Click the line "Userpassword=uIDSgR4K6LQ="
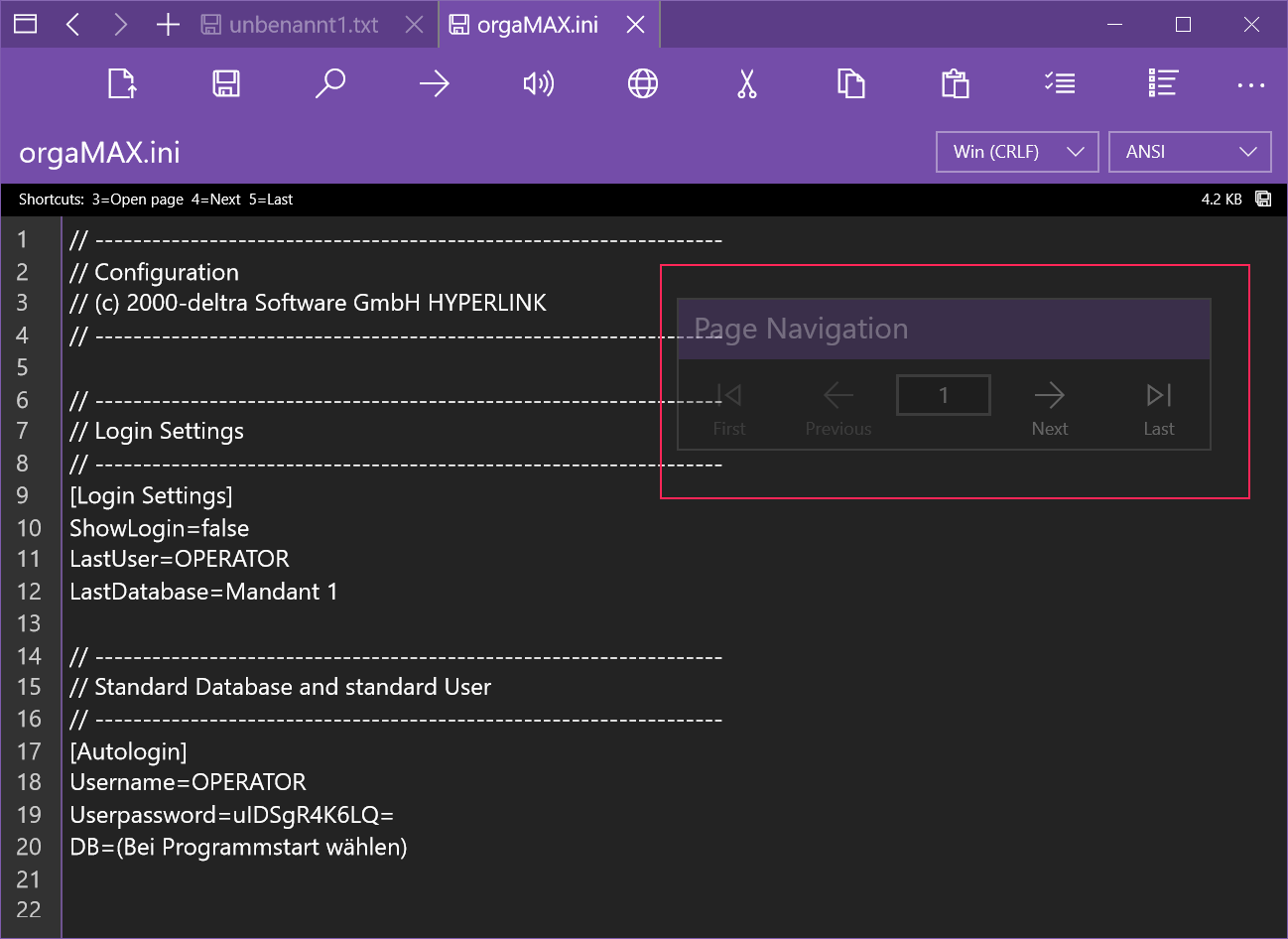This screenshot has width=1288, height=939. 231,815
